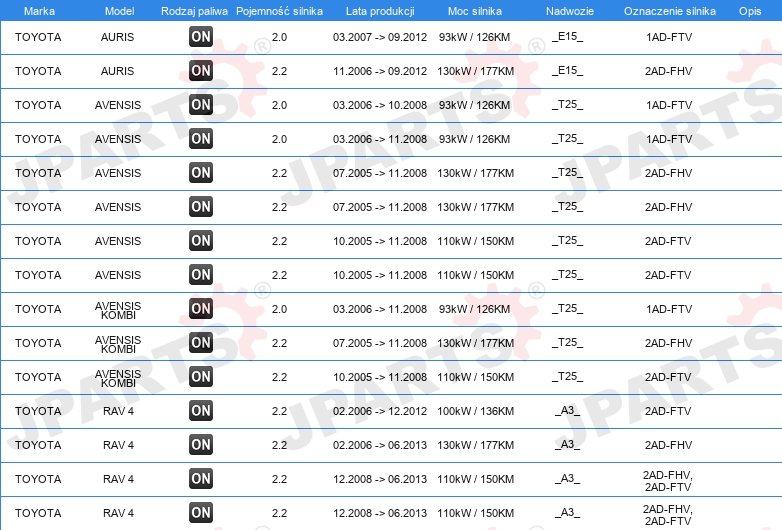
Task: Click AVENSIS KOMBI model cell in the 2.0 row
Action: tap(118, 310)
